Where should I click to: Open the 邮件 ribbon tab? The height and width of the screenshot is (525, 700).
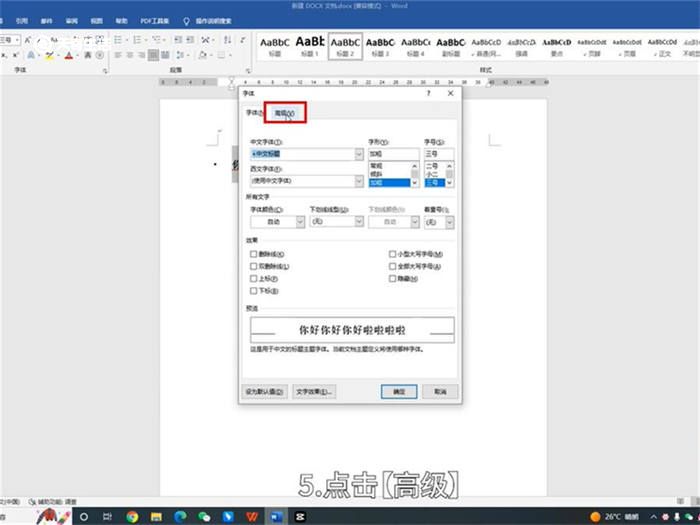pos(46,21)
